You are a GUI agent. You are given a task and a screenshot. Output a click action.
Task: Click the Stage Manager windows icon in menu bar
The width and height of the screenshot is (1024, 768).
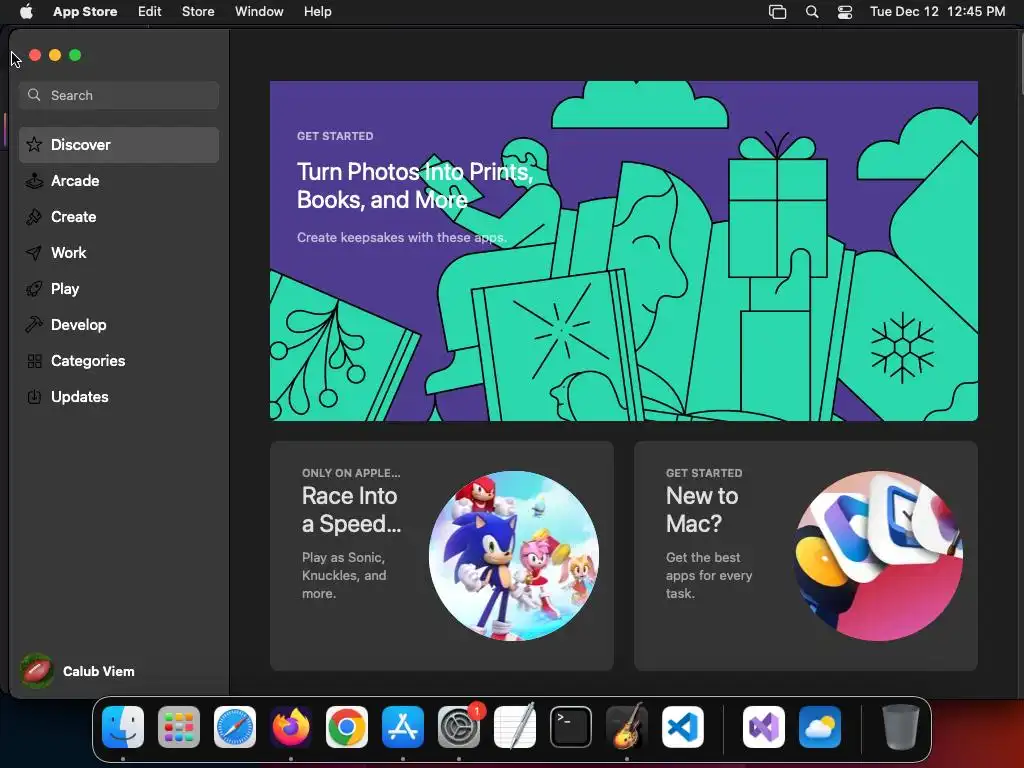pyautogui.click(x=777, y=12)
